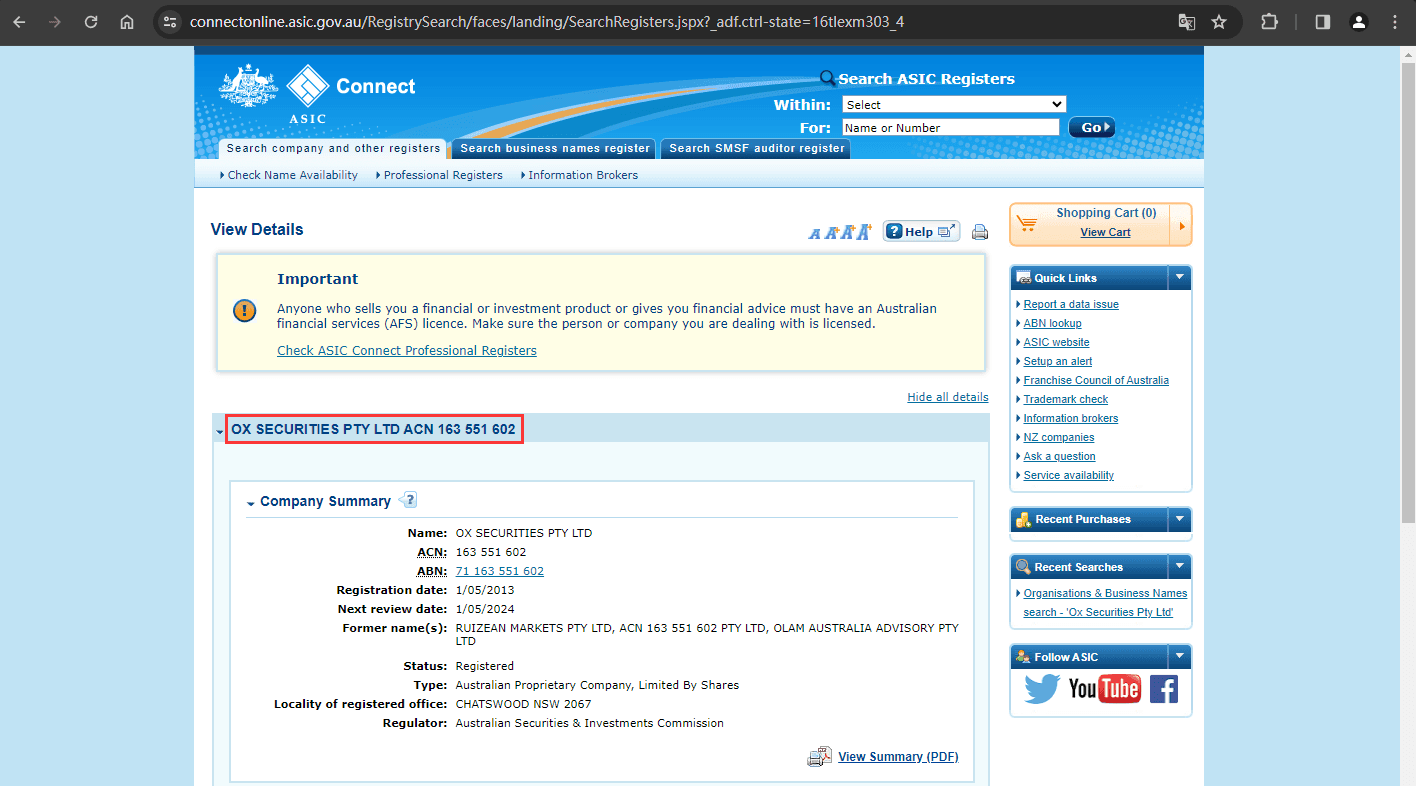Print the page with printer icon
This screenshot has height=786, width=1416.
pos(980,233)
